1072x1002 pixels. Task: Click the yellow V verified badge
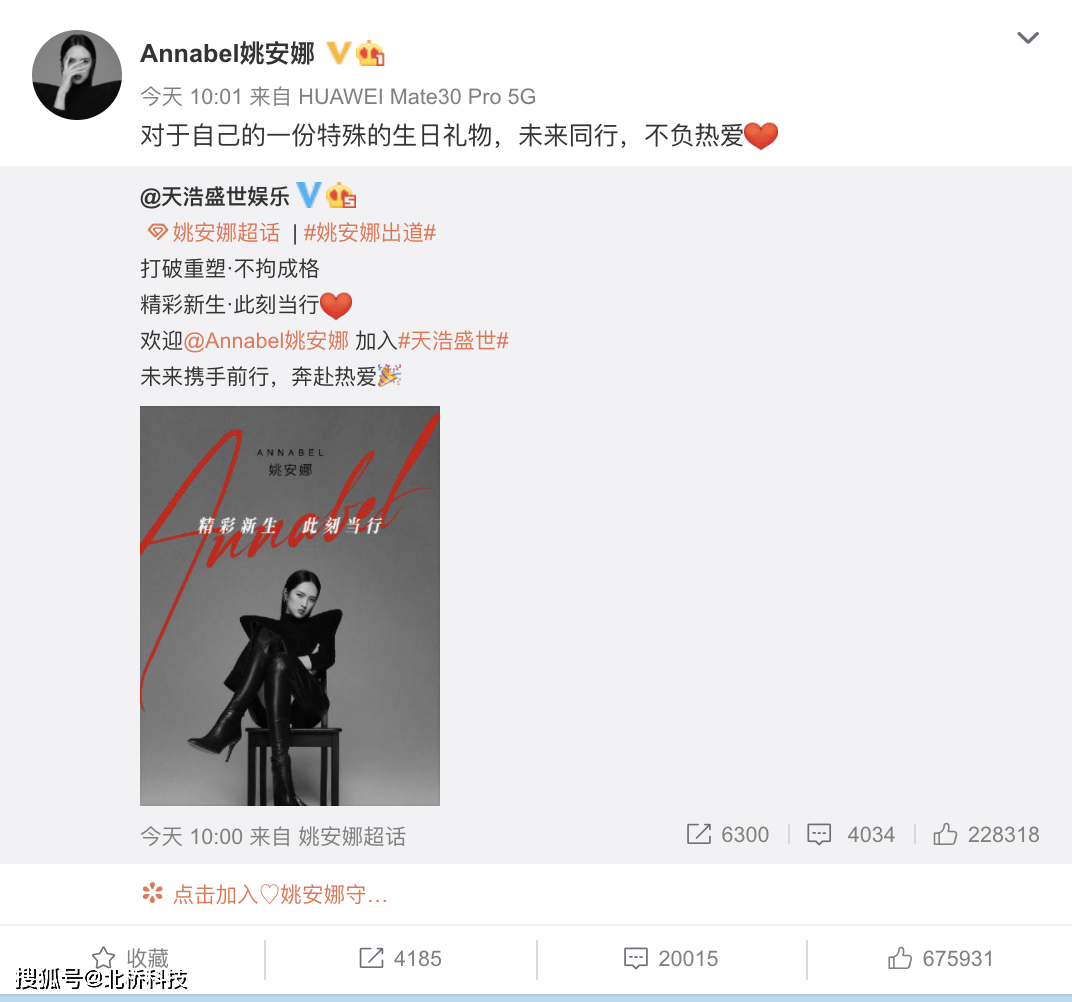pyautogui.click(x=338, y=53)
